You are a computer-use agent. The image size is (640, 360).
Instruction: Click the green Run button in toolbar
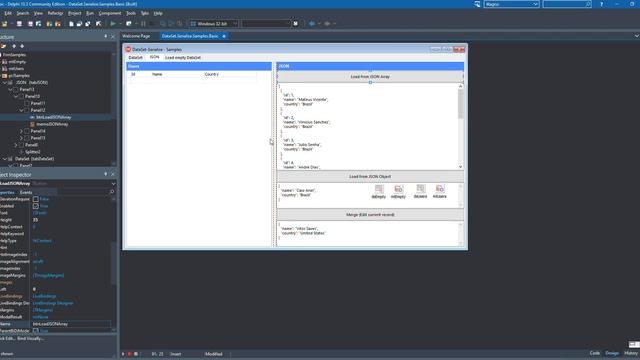(113, 24)
